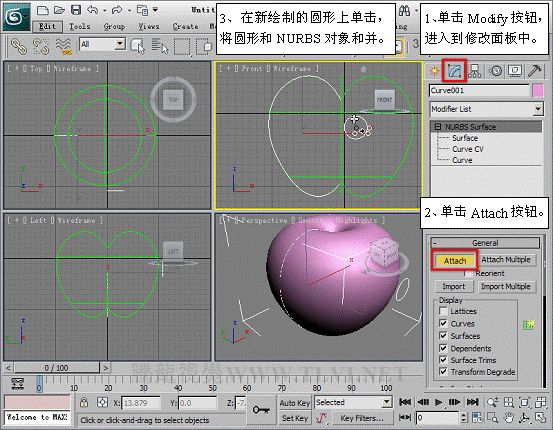The image size is (553, 430).
Task: Open the Create panel sun icon
Action: click(x=434, y=71)
